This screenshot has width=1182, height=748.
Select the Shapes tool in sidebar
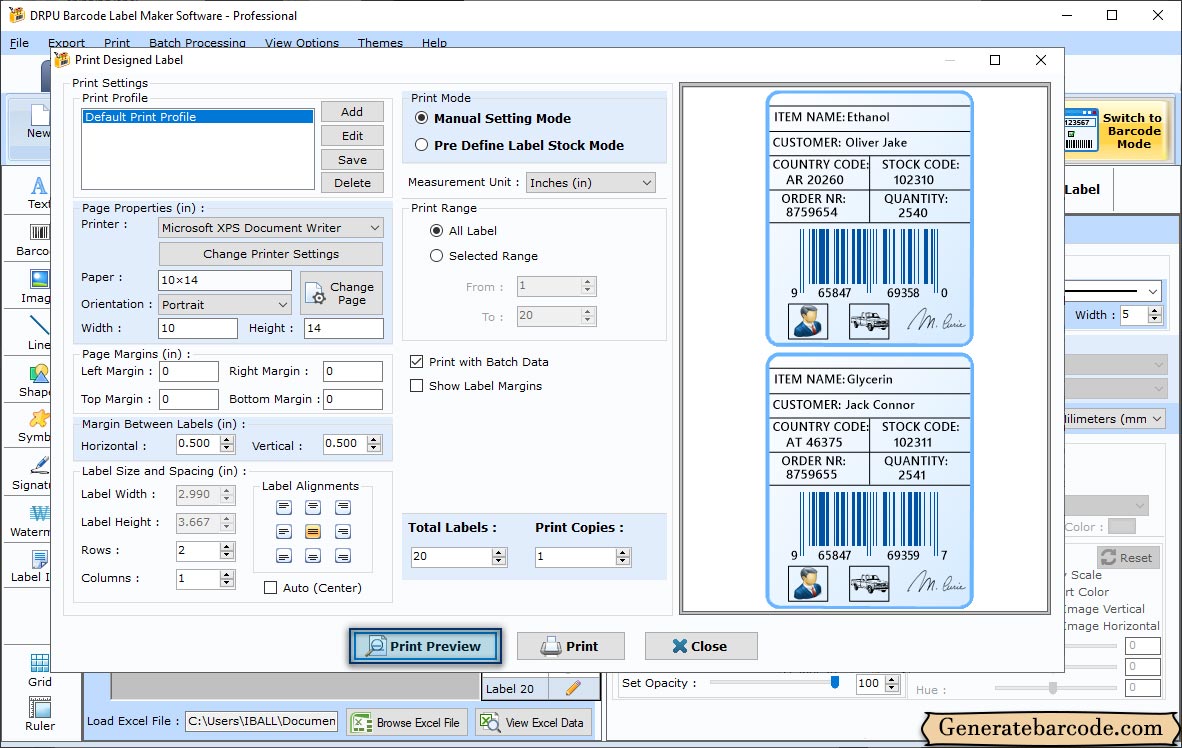[x=36, y=381]
